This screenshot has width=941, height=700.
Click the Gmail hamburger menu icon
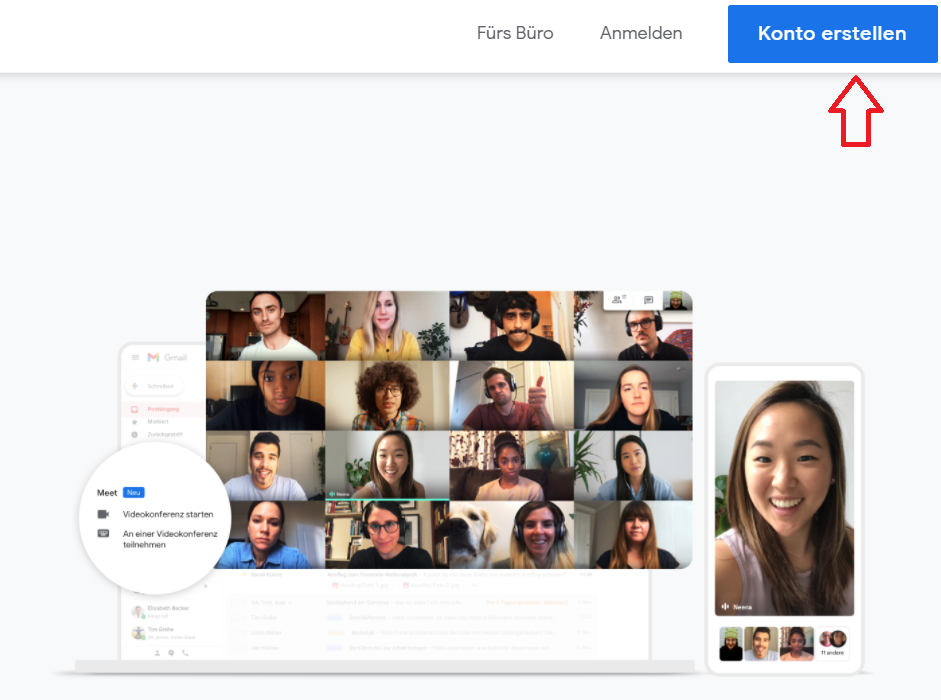coord(136,357)
